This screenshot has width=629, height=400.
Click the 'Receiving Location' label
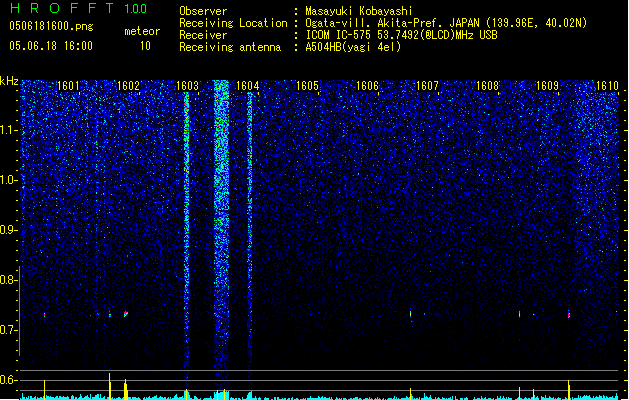233,23
